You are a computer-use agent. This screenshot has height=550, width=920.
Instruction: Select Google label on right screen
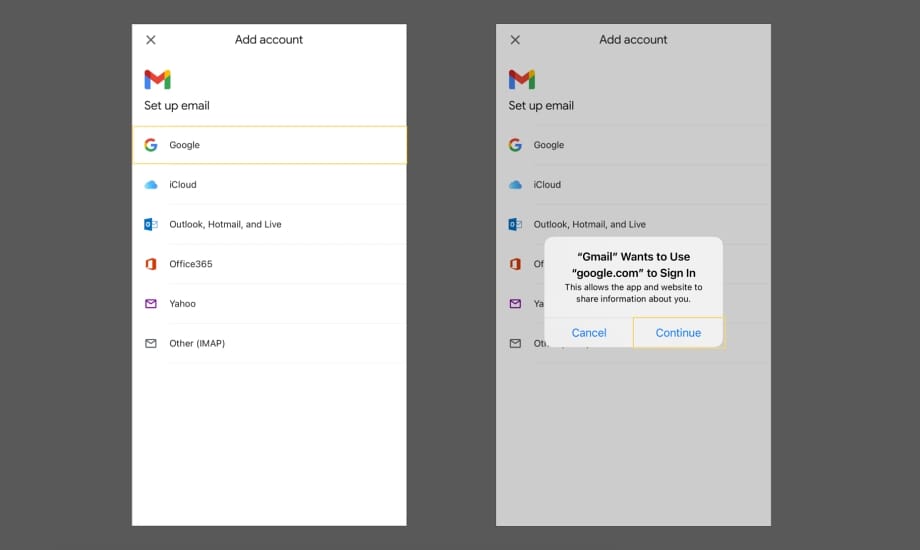(x=549, y=145)
